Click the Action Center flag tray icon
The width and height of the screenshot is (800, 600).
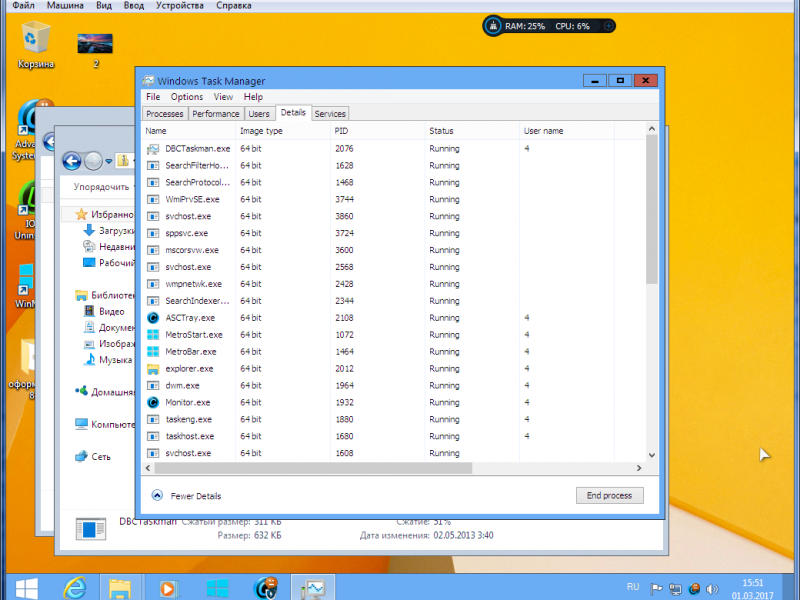pyautogui.click(x=656, y=589)
